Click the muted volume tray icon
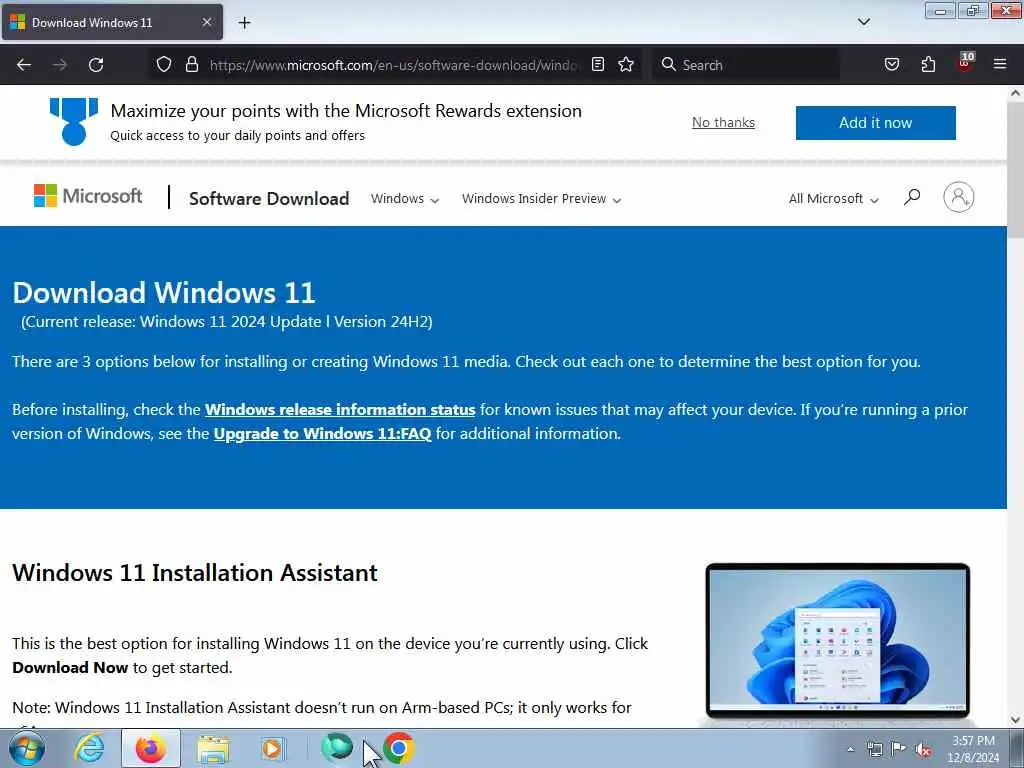The image size is (1024, 768). 923,749
